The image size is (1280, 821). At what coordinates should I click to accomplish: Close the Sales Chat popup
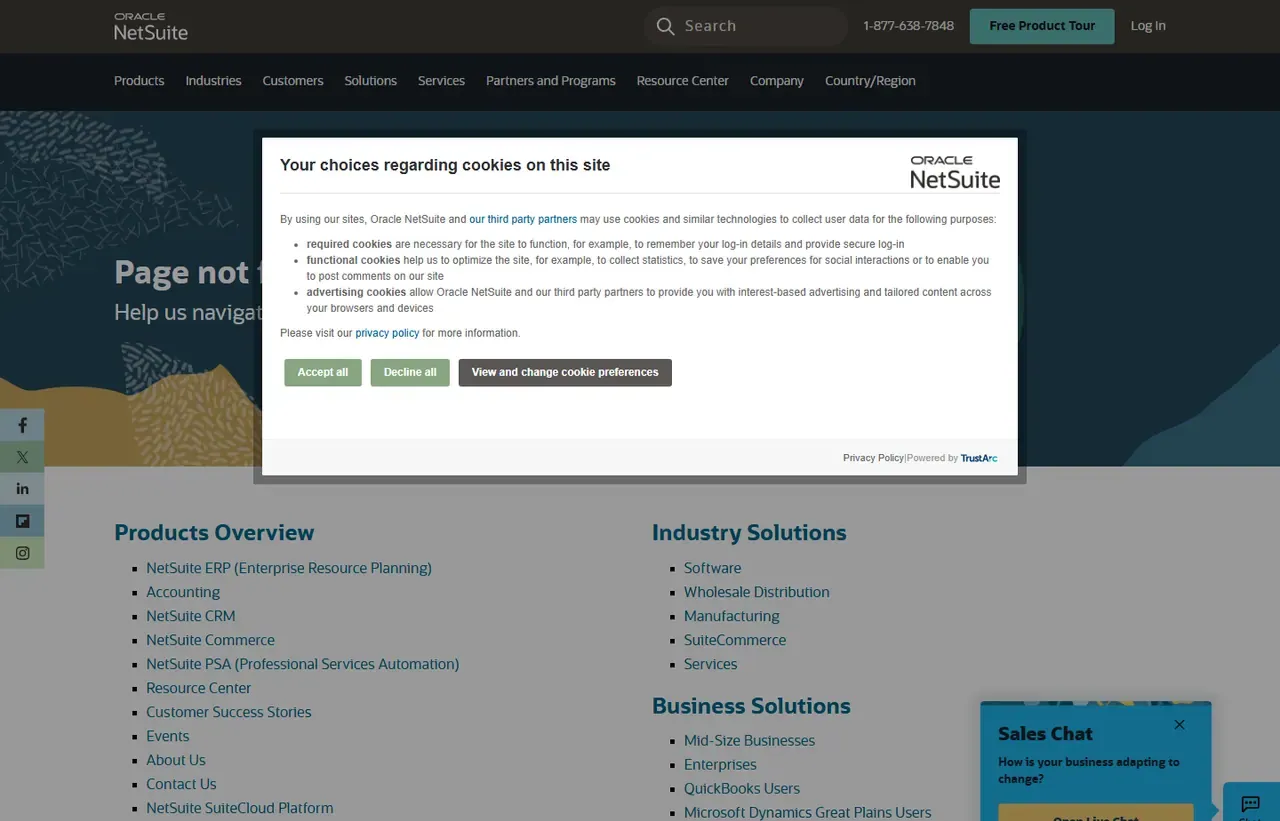click(x=1179, y=725)
